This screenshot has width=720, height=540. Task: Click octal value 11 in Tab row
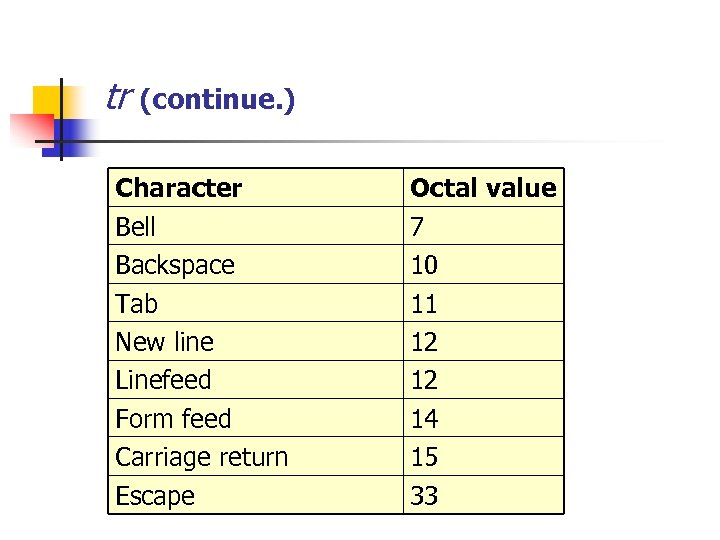pyautogui.click(x=424, y=303)
